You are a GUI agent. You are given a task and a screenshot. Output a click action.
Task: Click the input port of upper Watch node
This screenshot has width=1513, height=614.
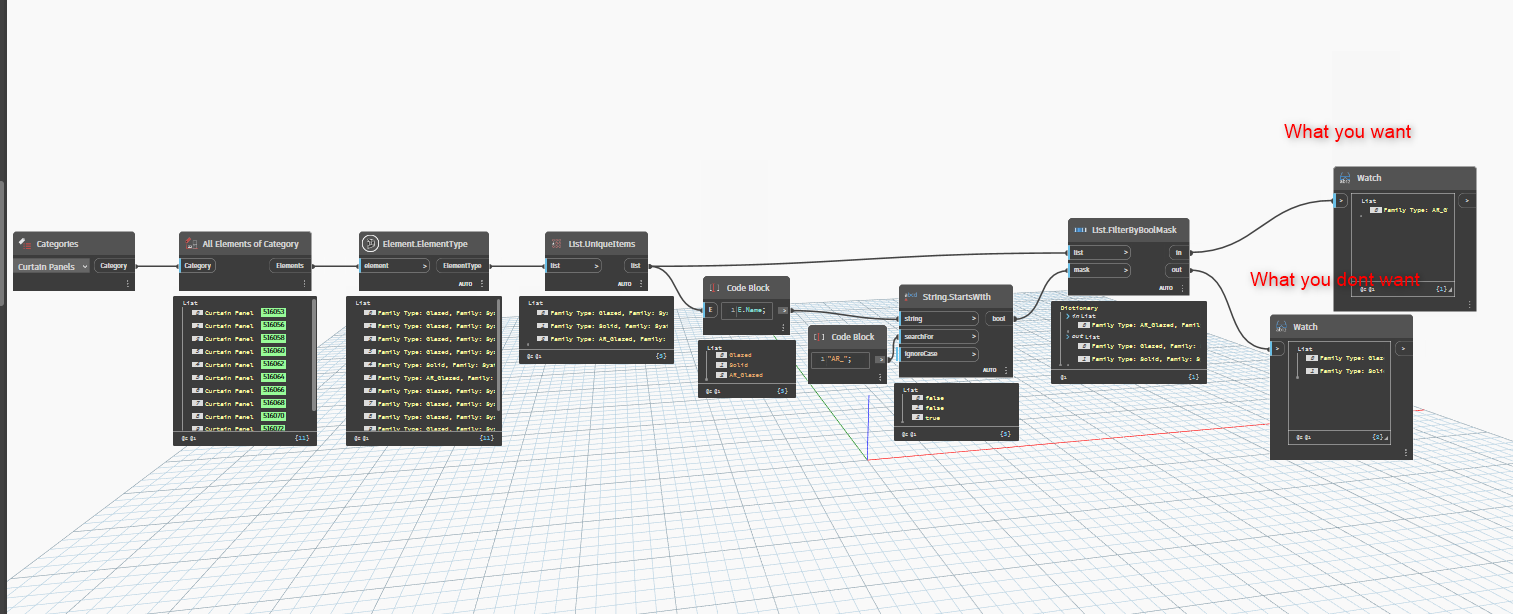[1340, 201]
